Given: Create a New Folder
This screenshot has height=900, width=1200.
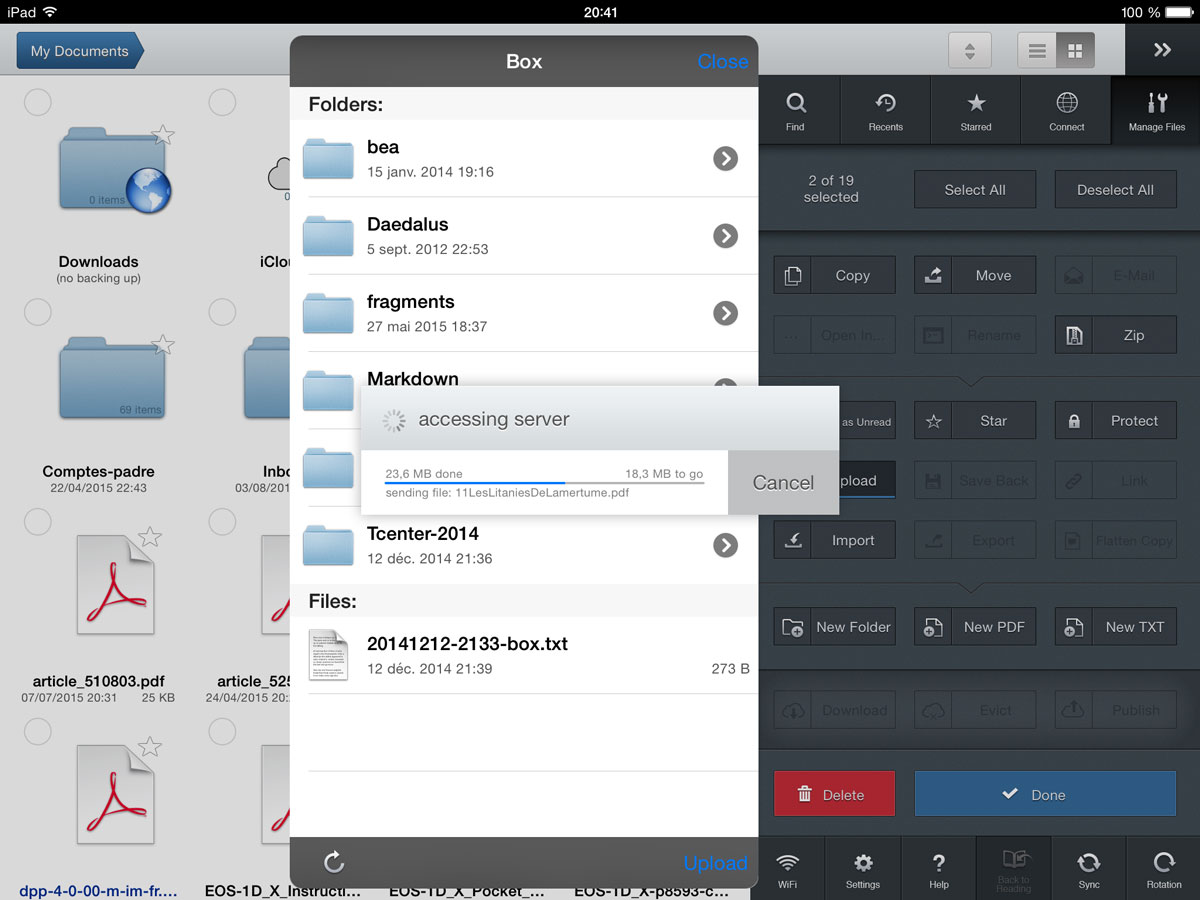Looking at the screenshot, I should point(834,627).
